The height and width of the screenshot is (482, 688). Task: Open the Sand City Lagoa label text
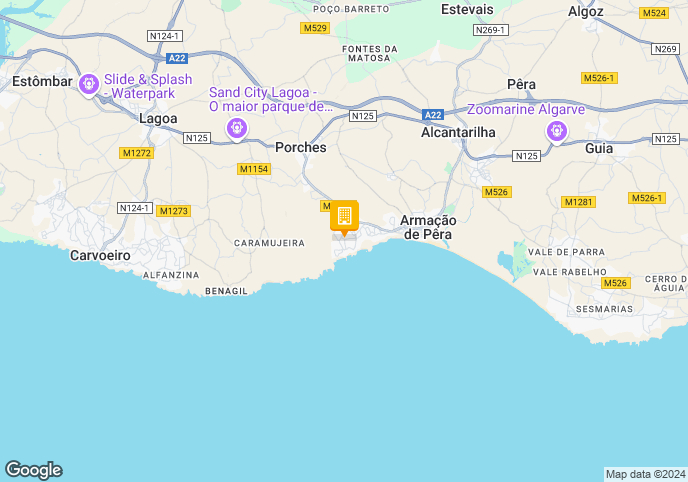[270, 99]
